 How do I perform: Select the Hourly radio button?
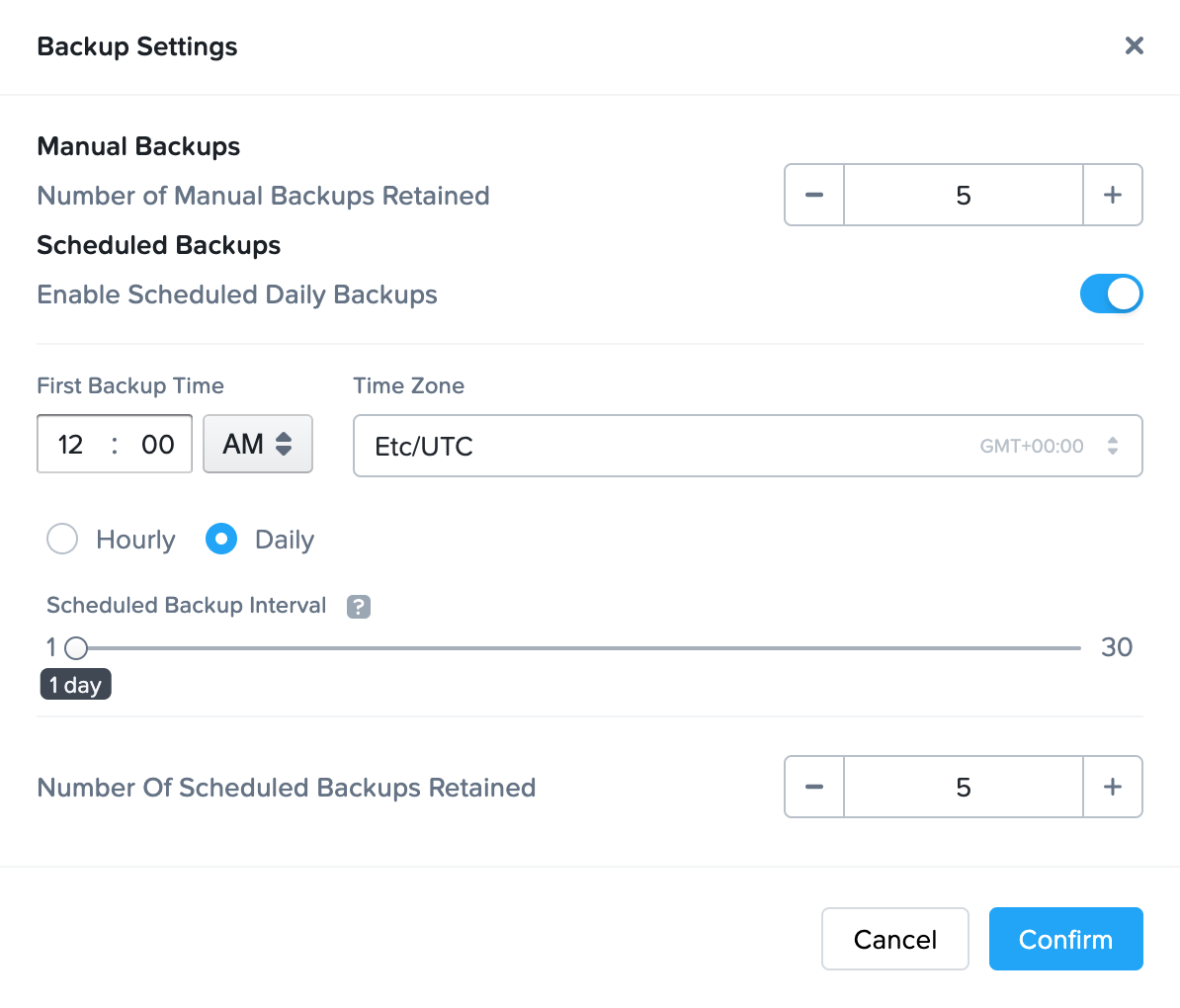pyautogui.click(x=62, y=539)
